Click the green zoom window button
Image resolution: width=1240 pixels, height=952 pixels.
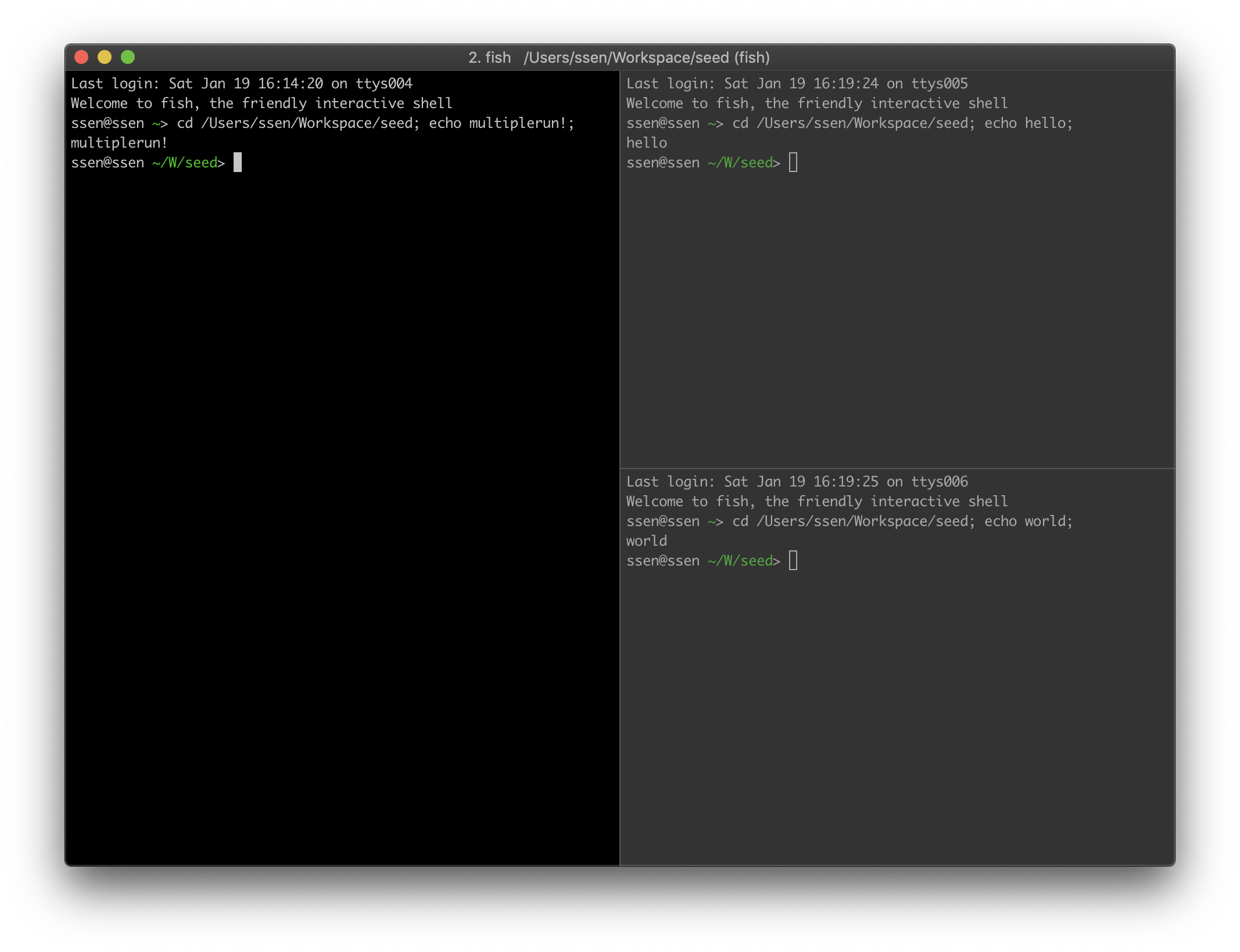[128, 57]
